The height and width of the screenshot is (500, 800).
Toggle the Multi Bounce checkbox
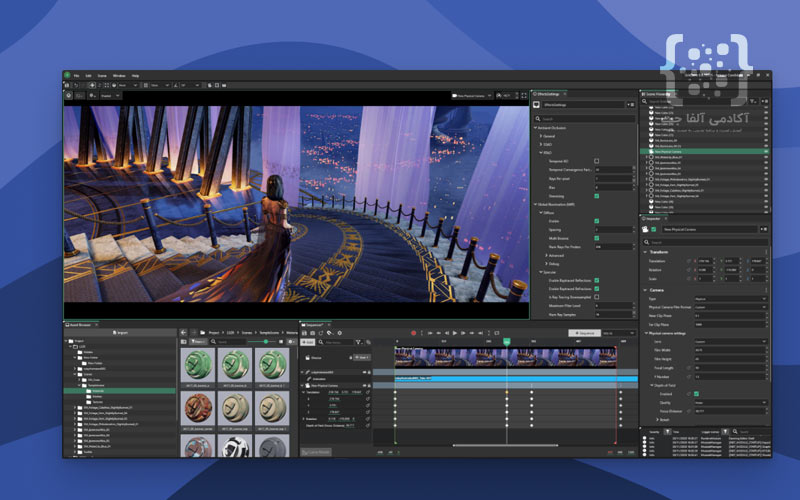[x=596, y=238]
